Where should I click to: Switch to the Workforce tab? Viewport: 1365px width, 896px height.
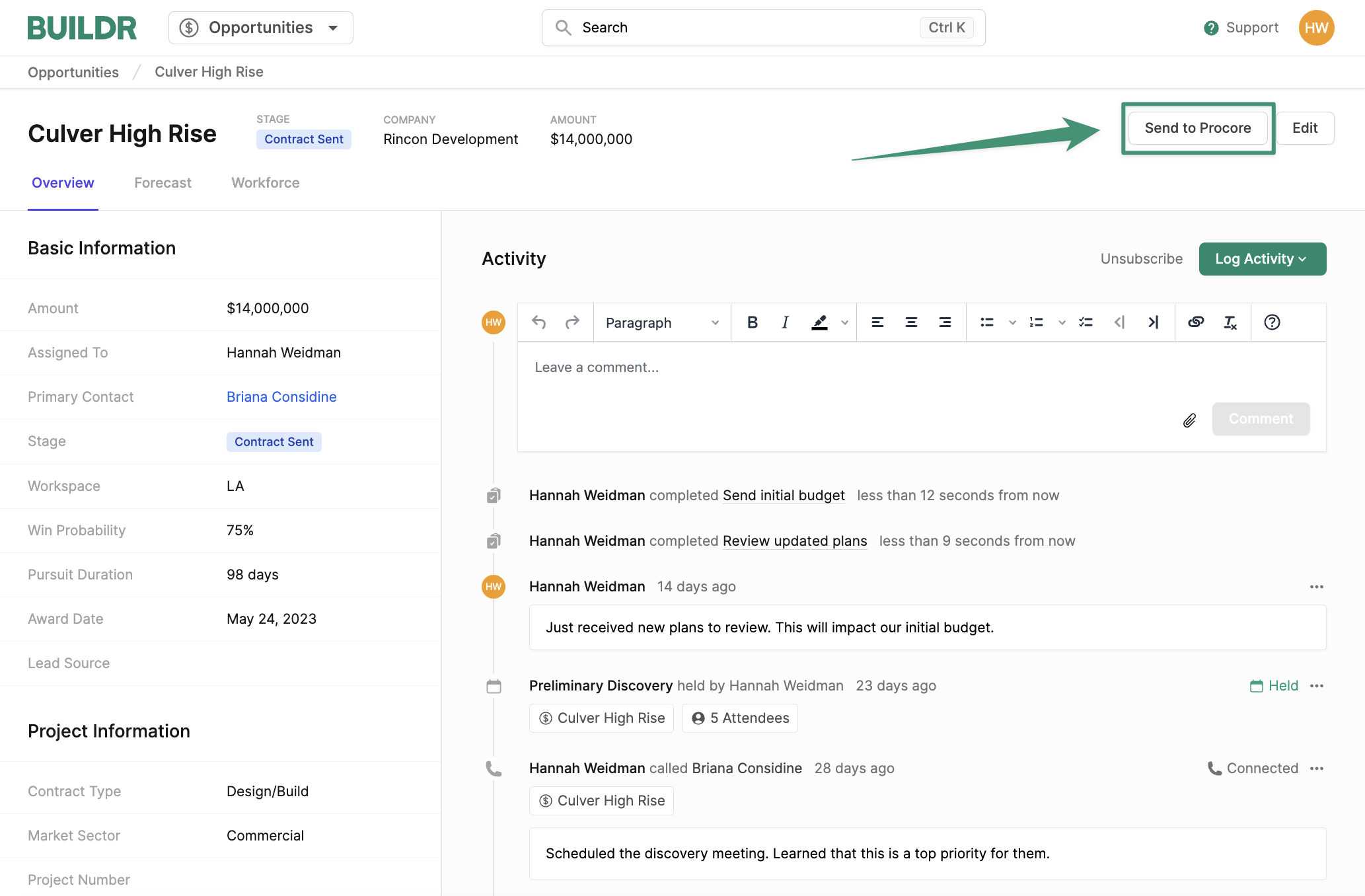tap(265, 183)
